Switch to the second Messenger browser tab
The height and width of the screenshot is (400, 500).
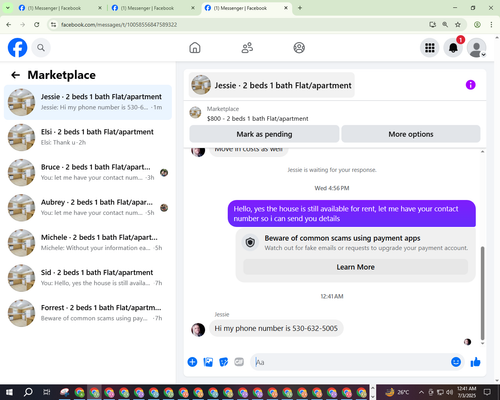tap(153, 8)
